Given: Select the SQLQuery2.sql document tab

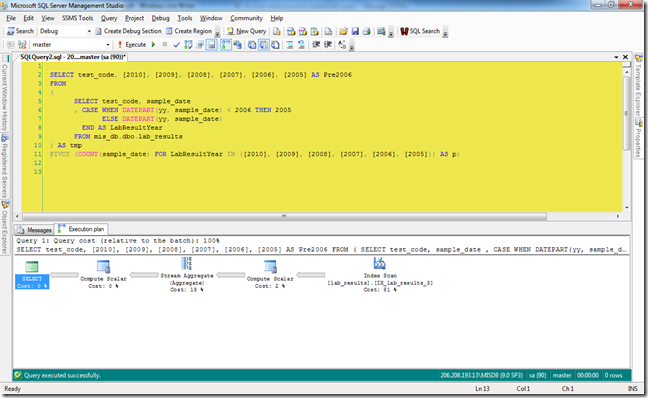Looking at the screenshot, I should (73, 57).
